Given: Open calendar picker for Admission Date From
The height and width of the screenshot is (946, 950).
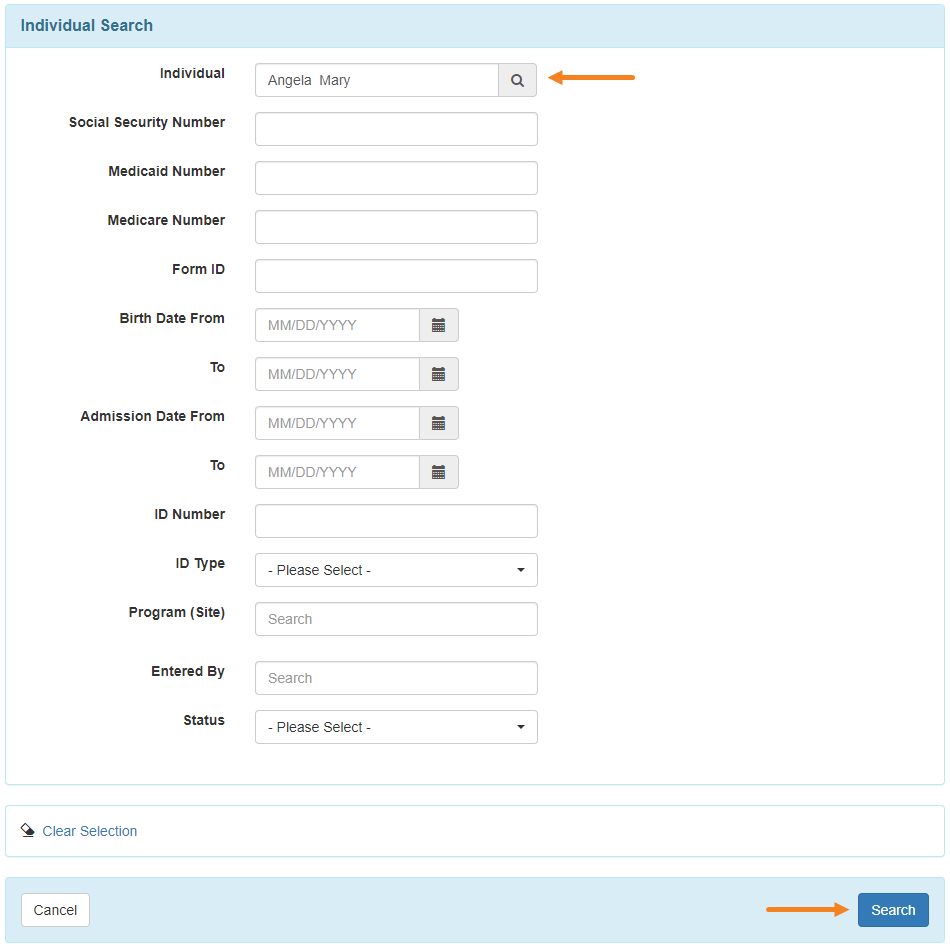Looking at the screenshot, I should point(438,423).
